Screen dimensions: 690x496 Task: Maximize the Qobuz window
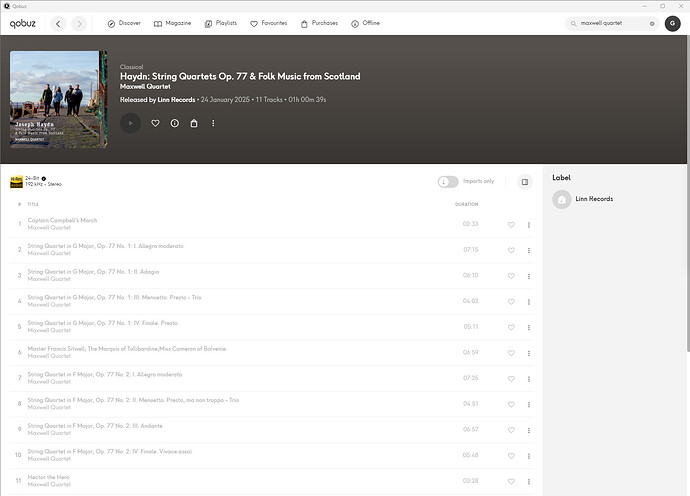[662, 6]
